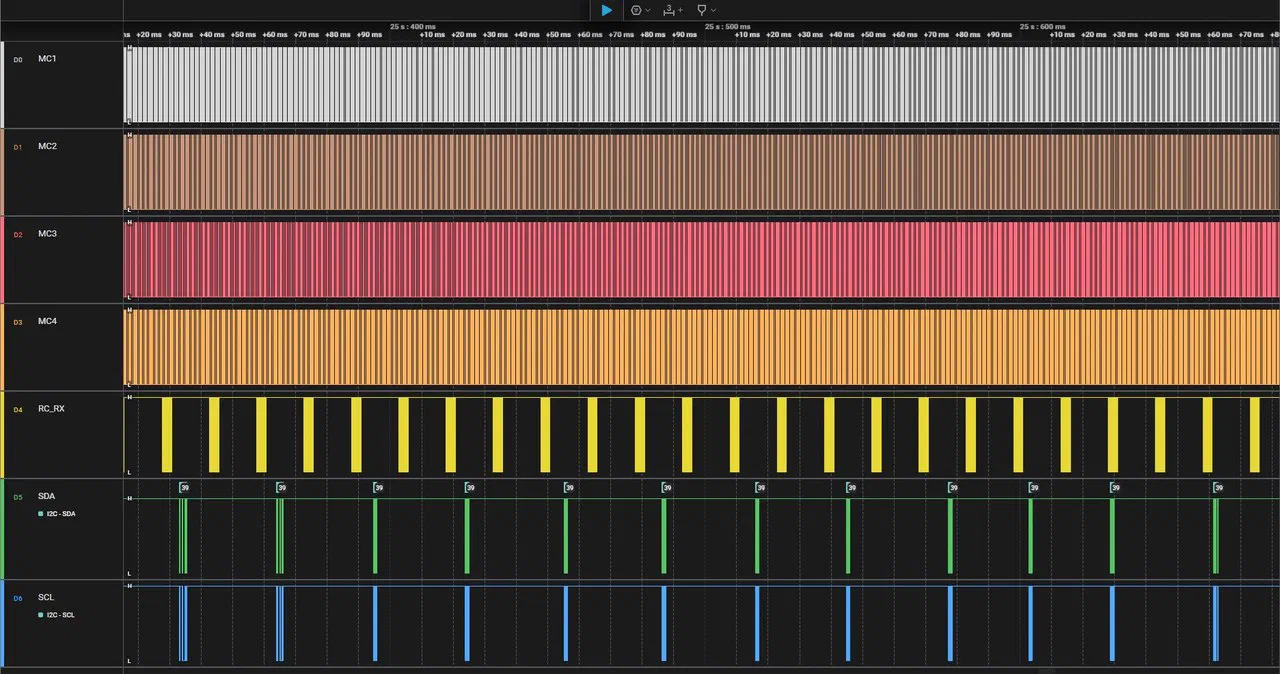Click the 25 s : 500 ms ruler label
1280x674 pixels.
[x=728, y=26]
